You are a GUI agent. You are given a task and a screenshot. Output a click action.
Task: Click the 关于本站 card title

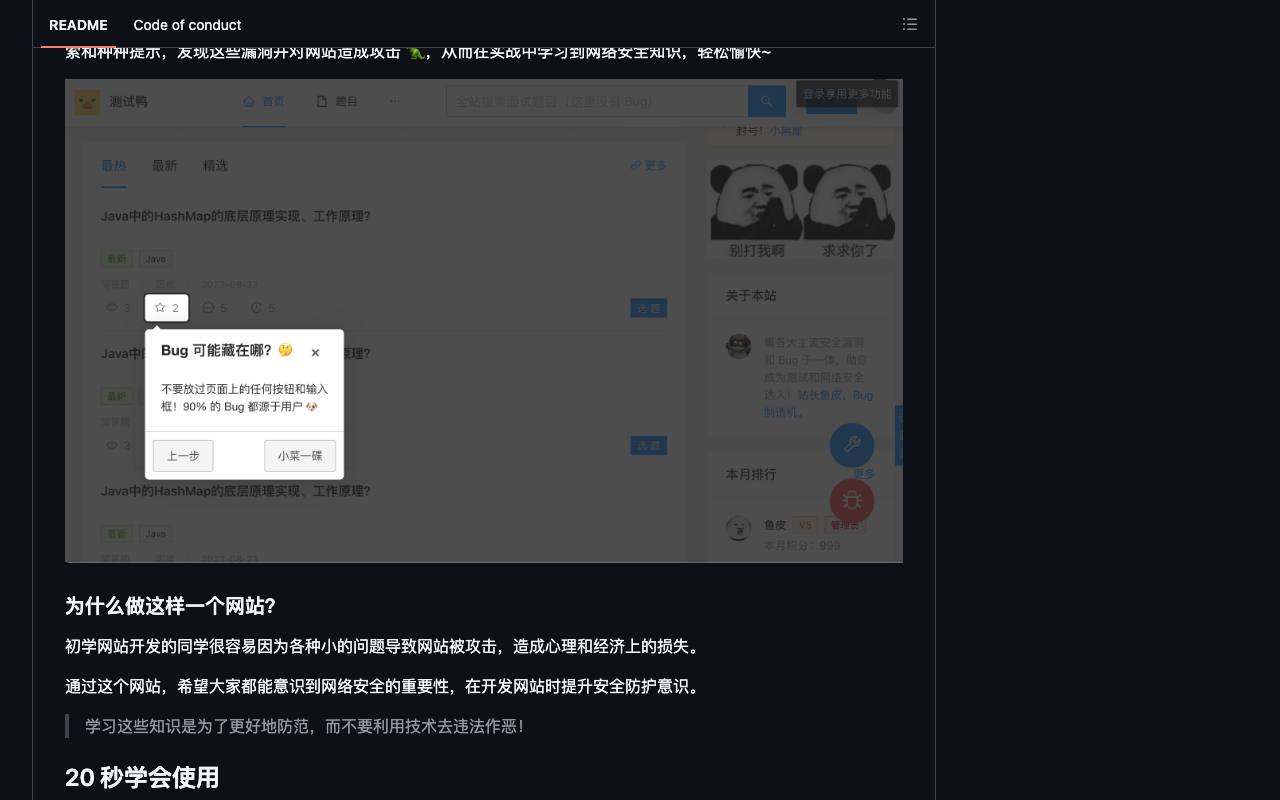pos(751,296)
